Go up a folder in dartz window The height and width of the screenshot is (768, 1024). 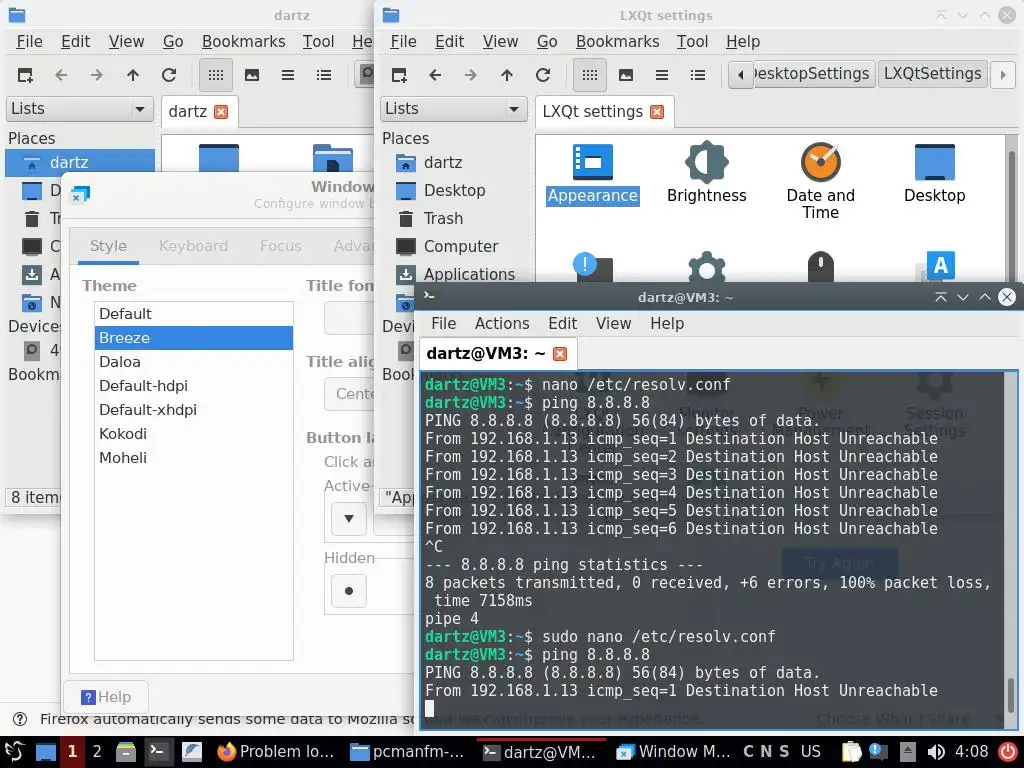click(133, 75)
